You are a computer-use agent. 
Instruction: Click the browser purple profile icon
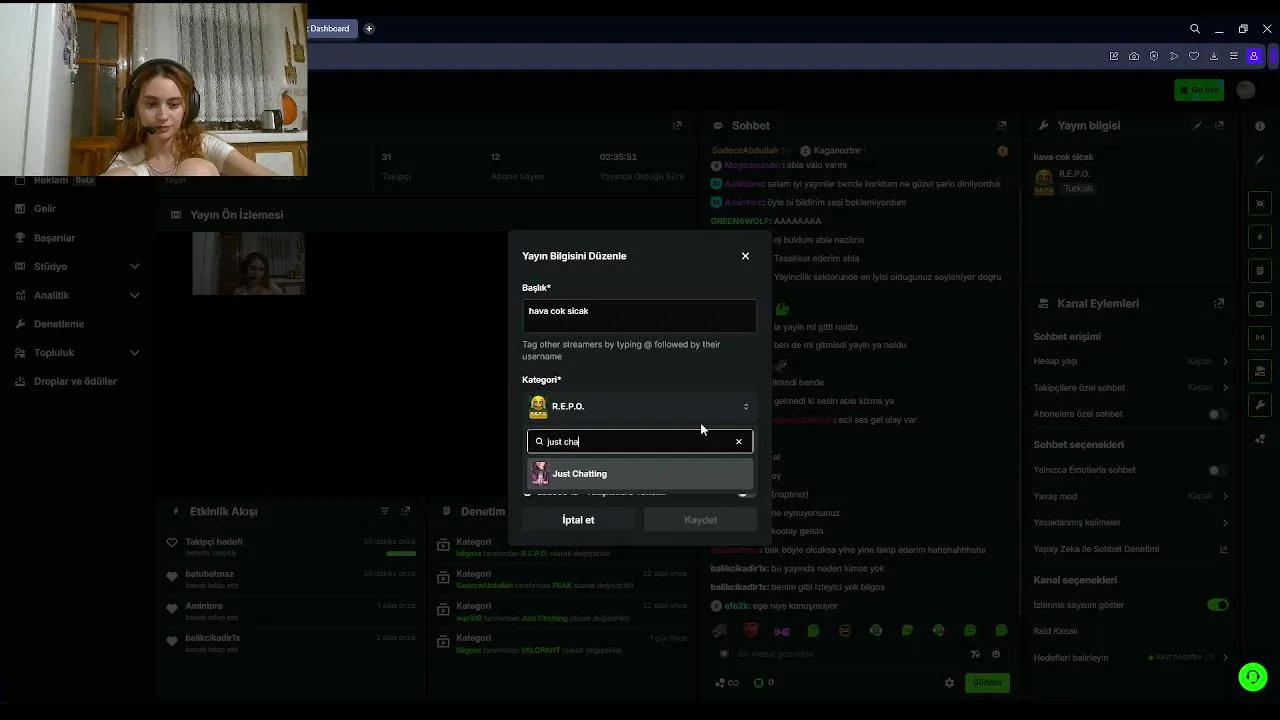tap(1254, 56)
